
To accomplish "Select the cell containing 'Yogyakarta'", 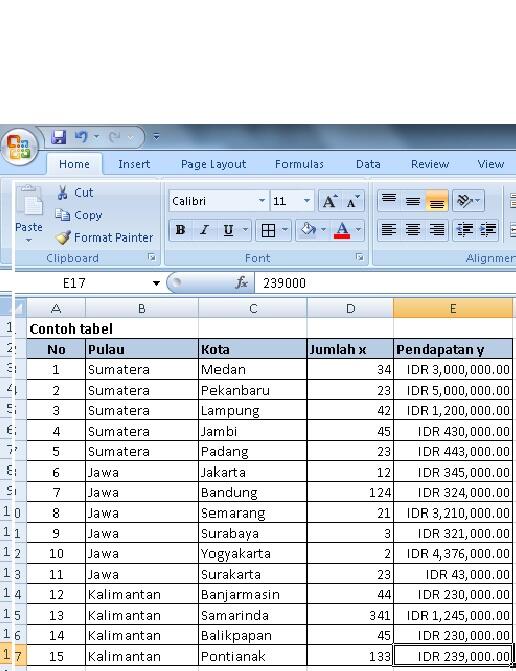I will pyautogui.click(x=253, y=553).
